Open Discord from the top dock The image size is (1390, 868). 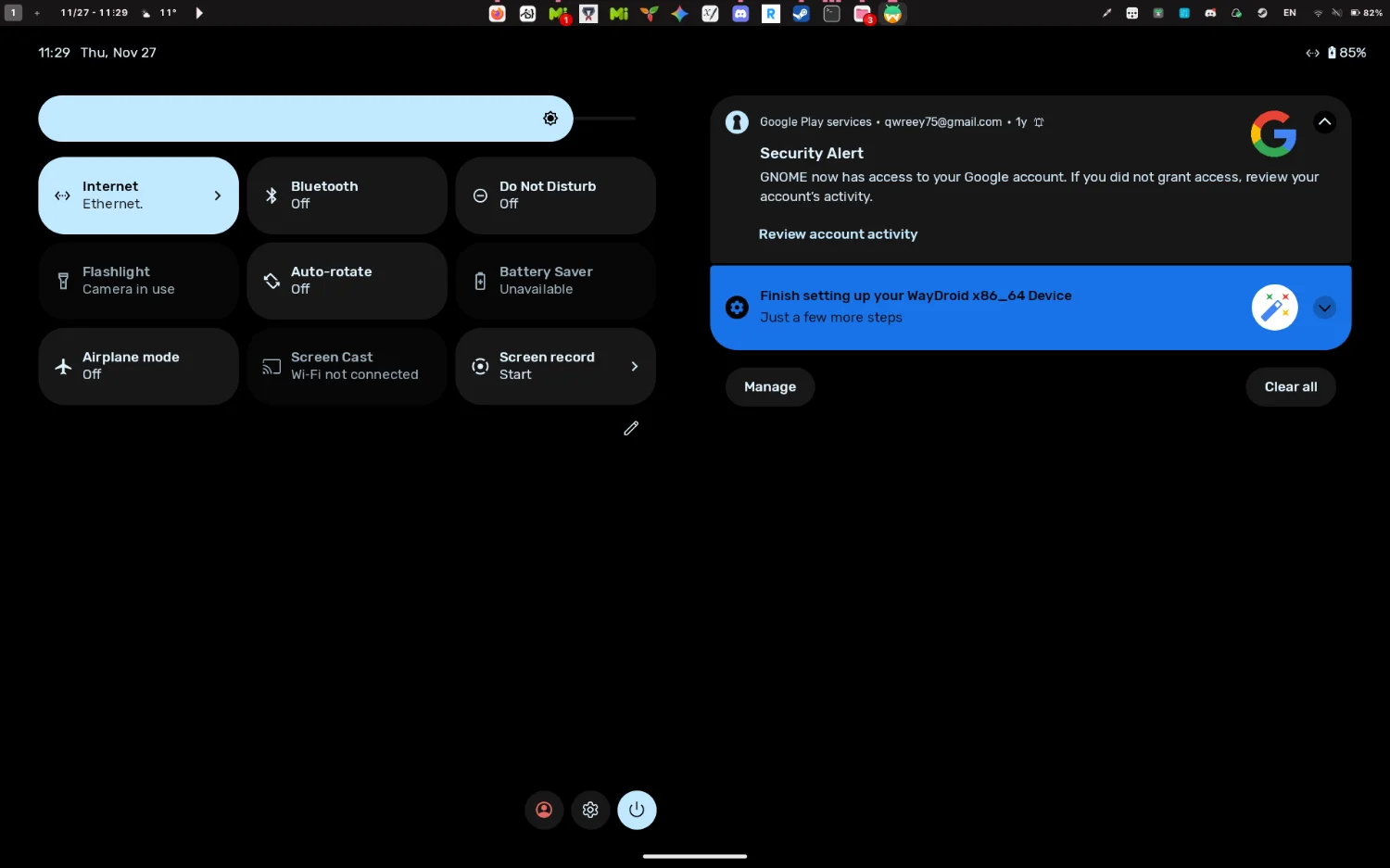coord(740,14)
